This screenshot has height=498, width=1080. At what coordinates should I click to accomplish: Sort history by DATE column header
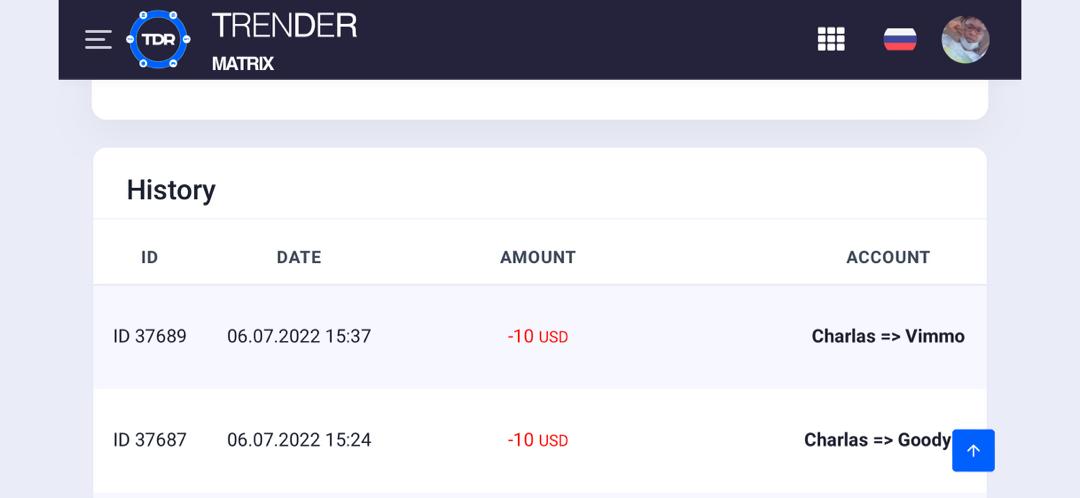[x=299, y=258]
